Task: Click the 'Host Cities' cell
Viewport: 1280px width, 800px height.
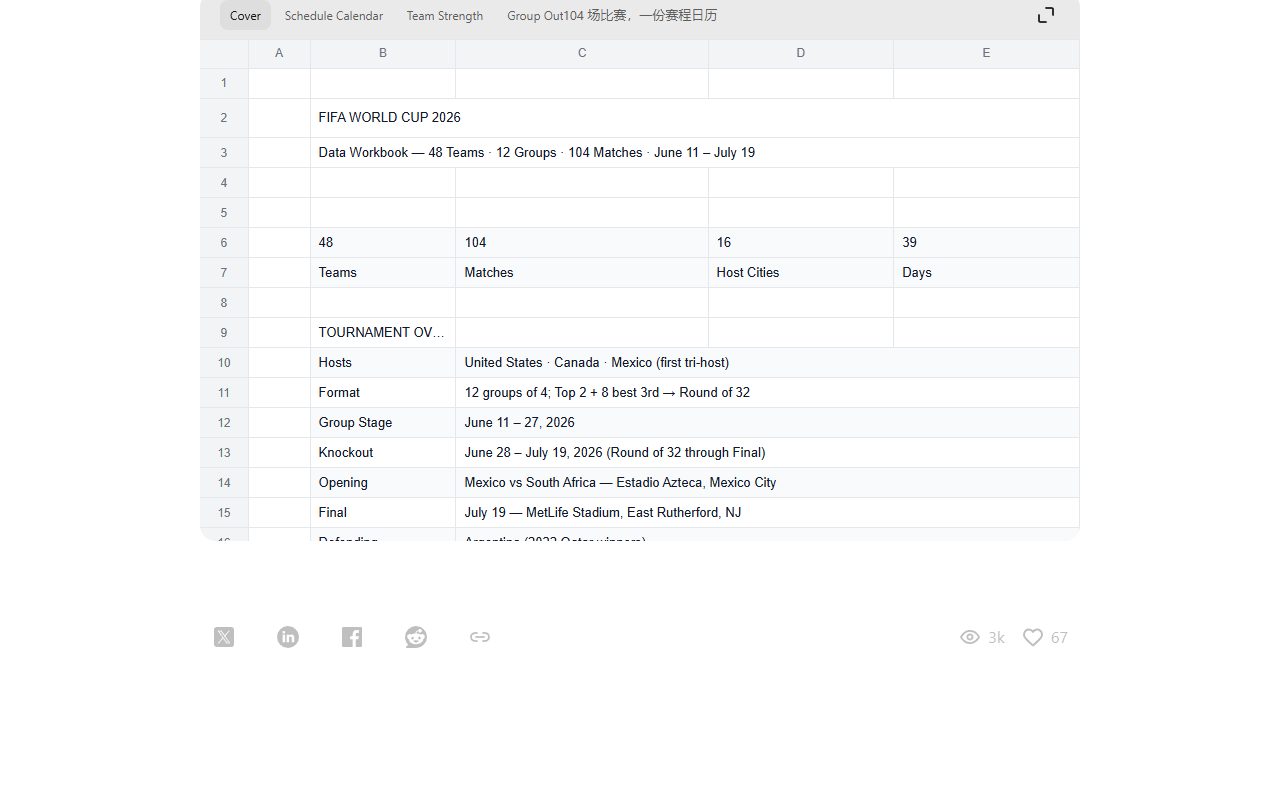Action: (x=801, y=273)
